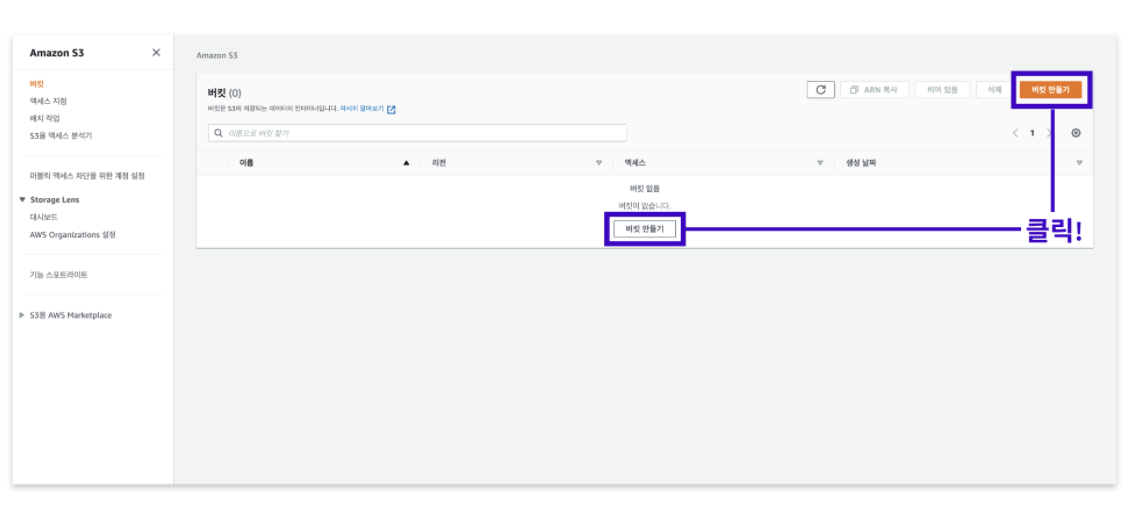1144x512 pixels.
Task: Click the white 버킷 만들기 button in the empty table
Action: point(644,228)
